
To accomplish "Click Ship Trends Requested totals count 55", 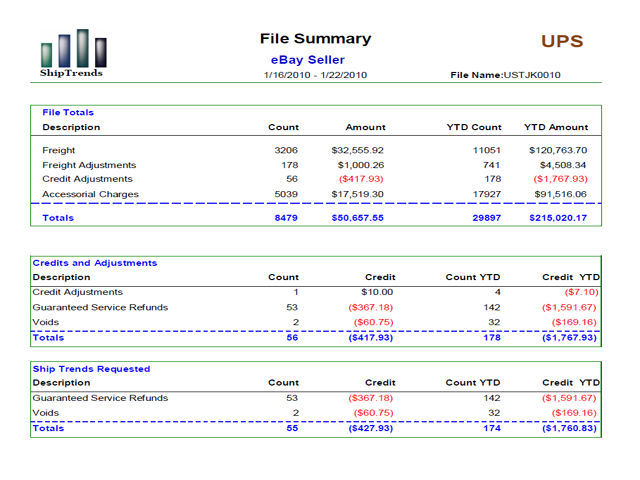I will click(x=292, y=428).
